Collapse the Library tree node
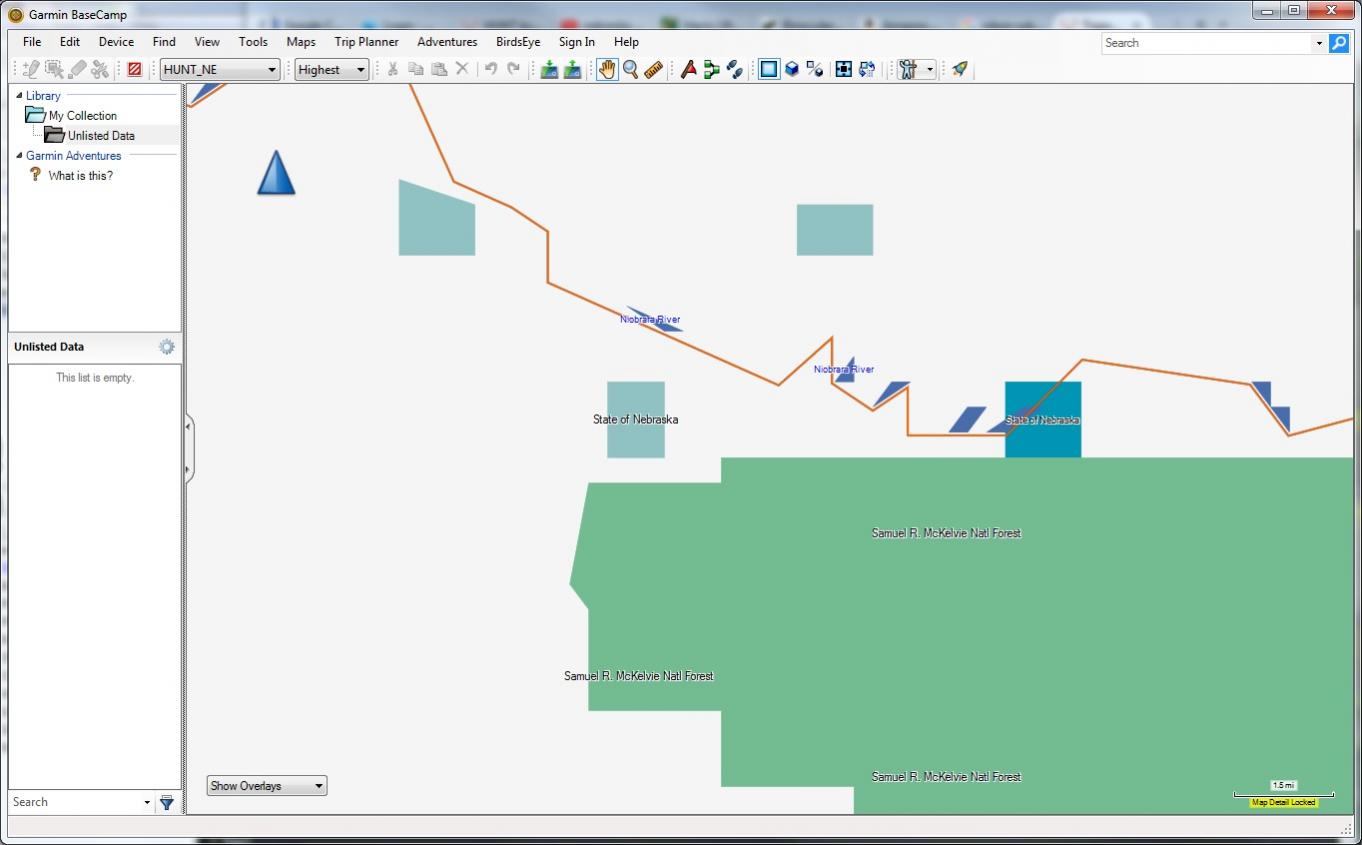Screen dimensions: 1362x845 click(x=19, y=95)
